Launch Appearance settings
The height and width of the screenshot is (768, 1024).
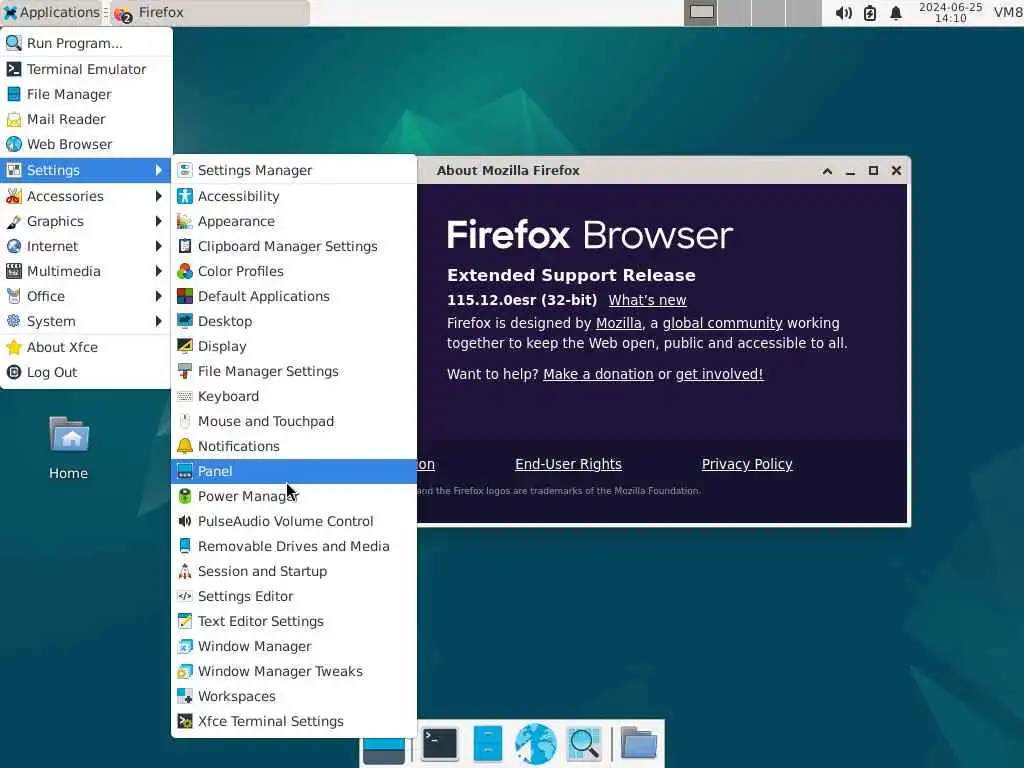click(x=294, y=221)
